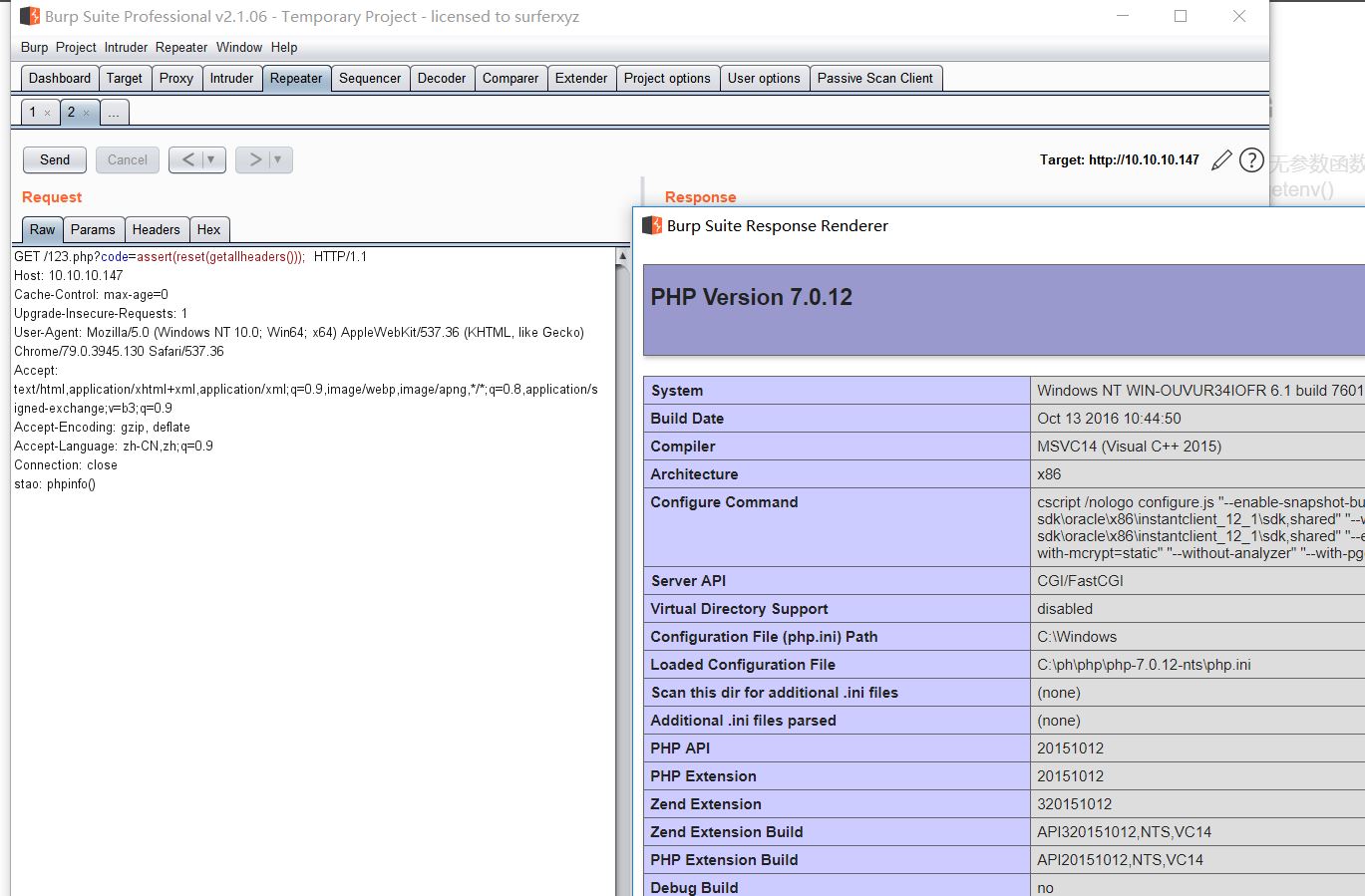This screenshot has height=896, width=1365.
Task: Click the Response panel heading
Action: pos(701,197)
